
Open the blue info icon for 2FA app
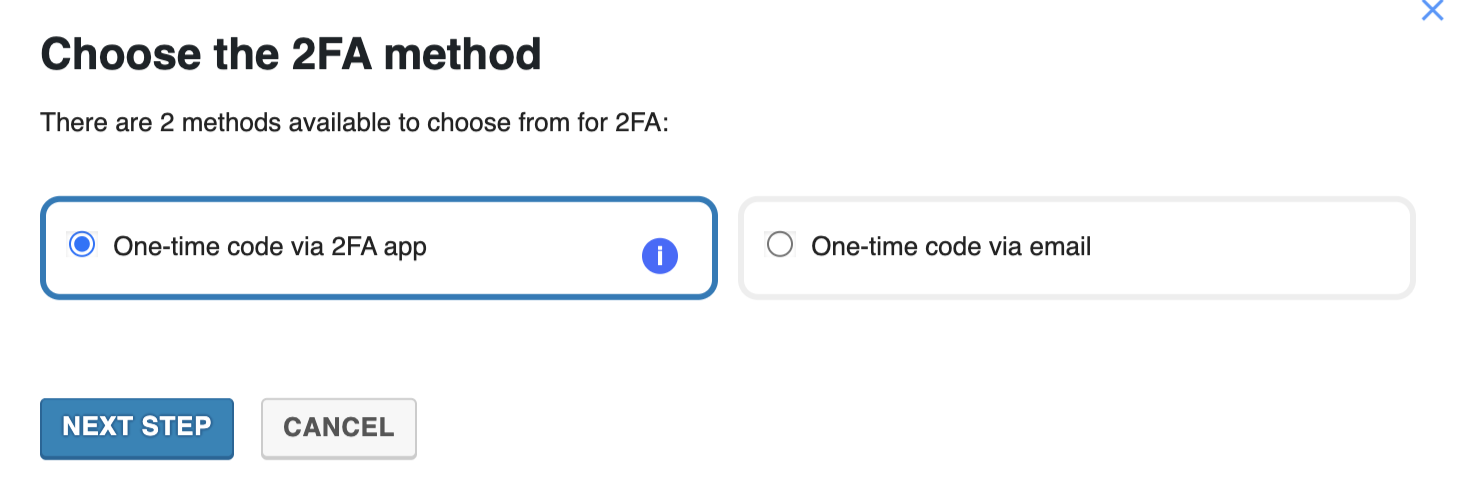(660, 257)
